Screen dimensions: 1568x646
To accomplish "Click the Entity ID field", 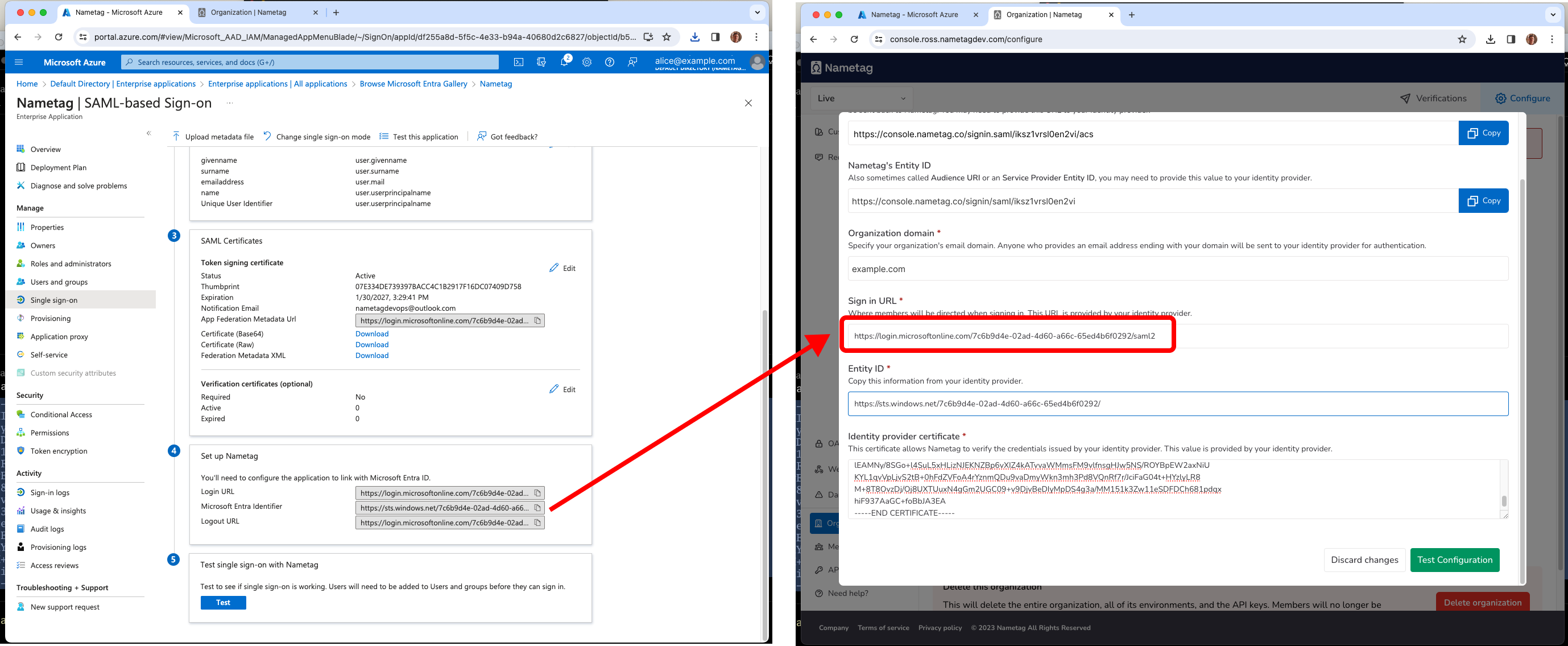I will click(1178, 404).
